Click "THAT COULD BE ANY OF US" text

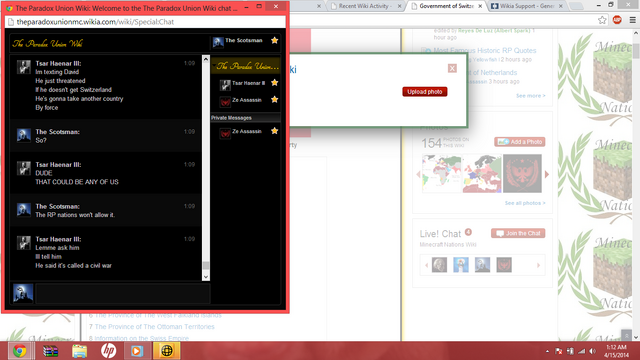point(77,182)
